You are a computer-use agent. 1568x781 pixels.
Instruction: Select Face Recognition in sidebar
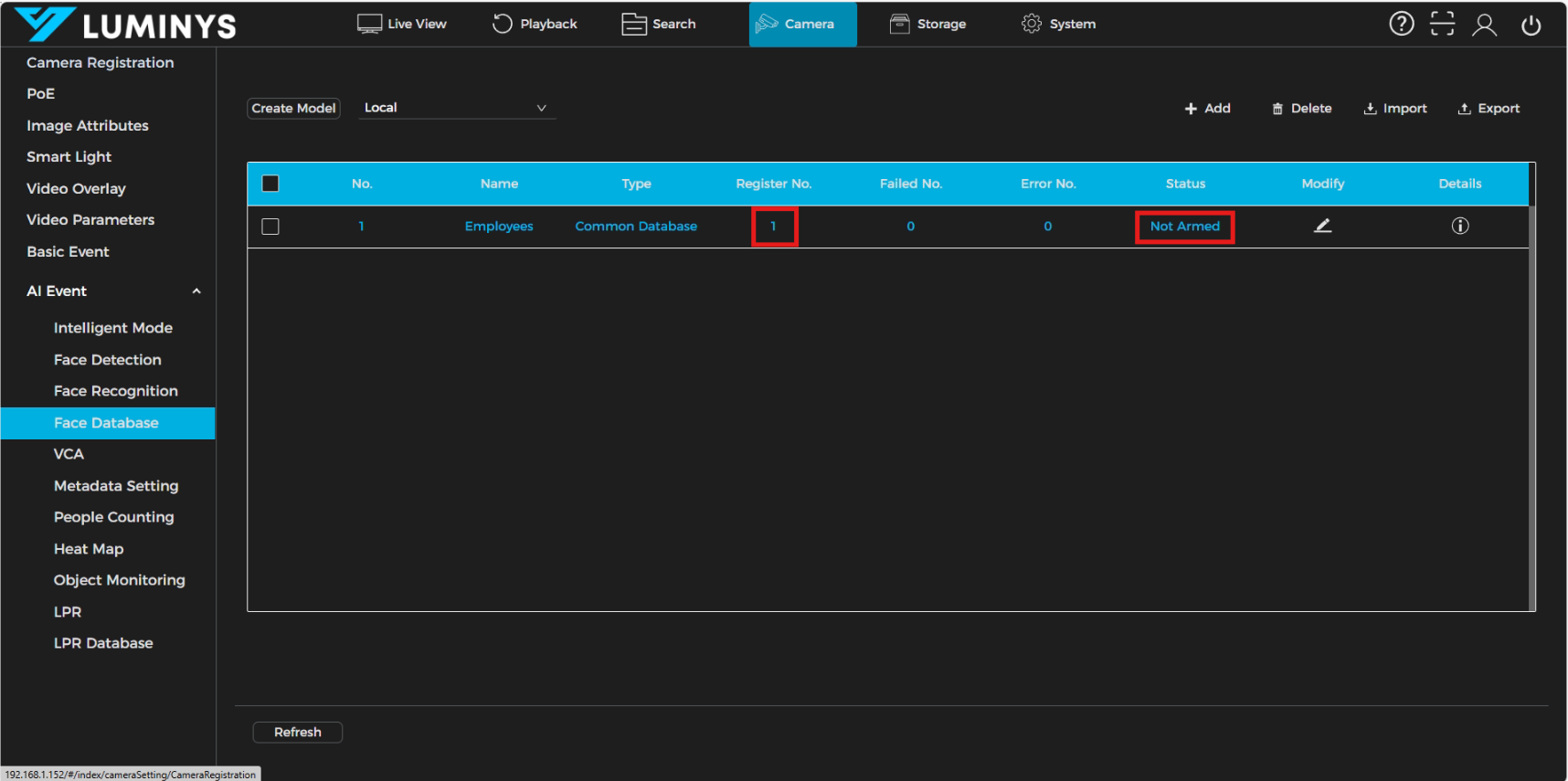pyautogui.click(x=115, y=391)
